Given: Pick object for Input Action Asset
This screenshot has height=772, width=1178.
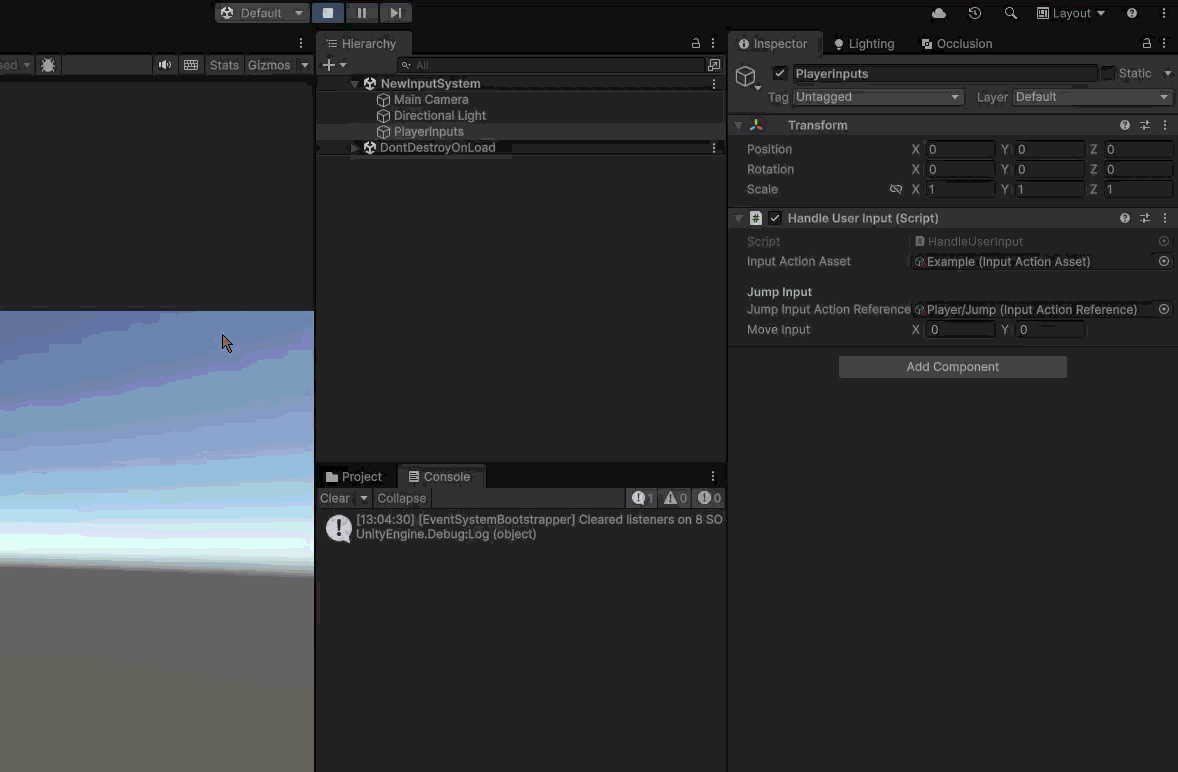Looking at the screenshot, I should (x=1164, y=261).
